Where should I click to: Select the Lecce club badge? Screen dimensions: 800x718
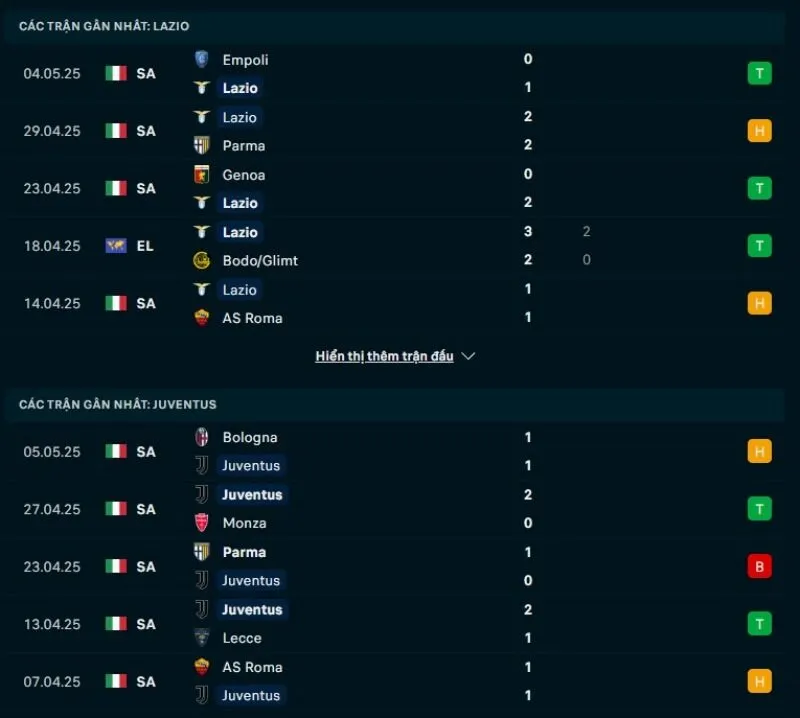pos(200,638)
